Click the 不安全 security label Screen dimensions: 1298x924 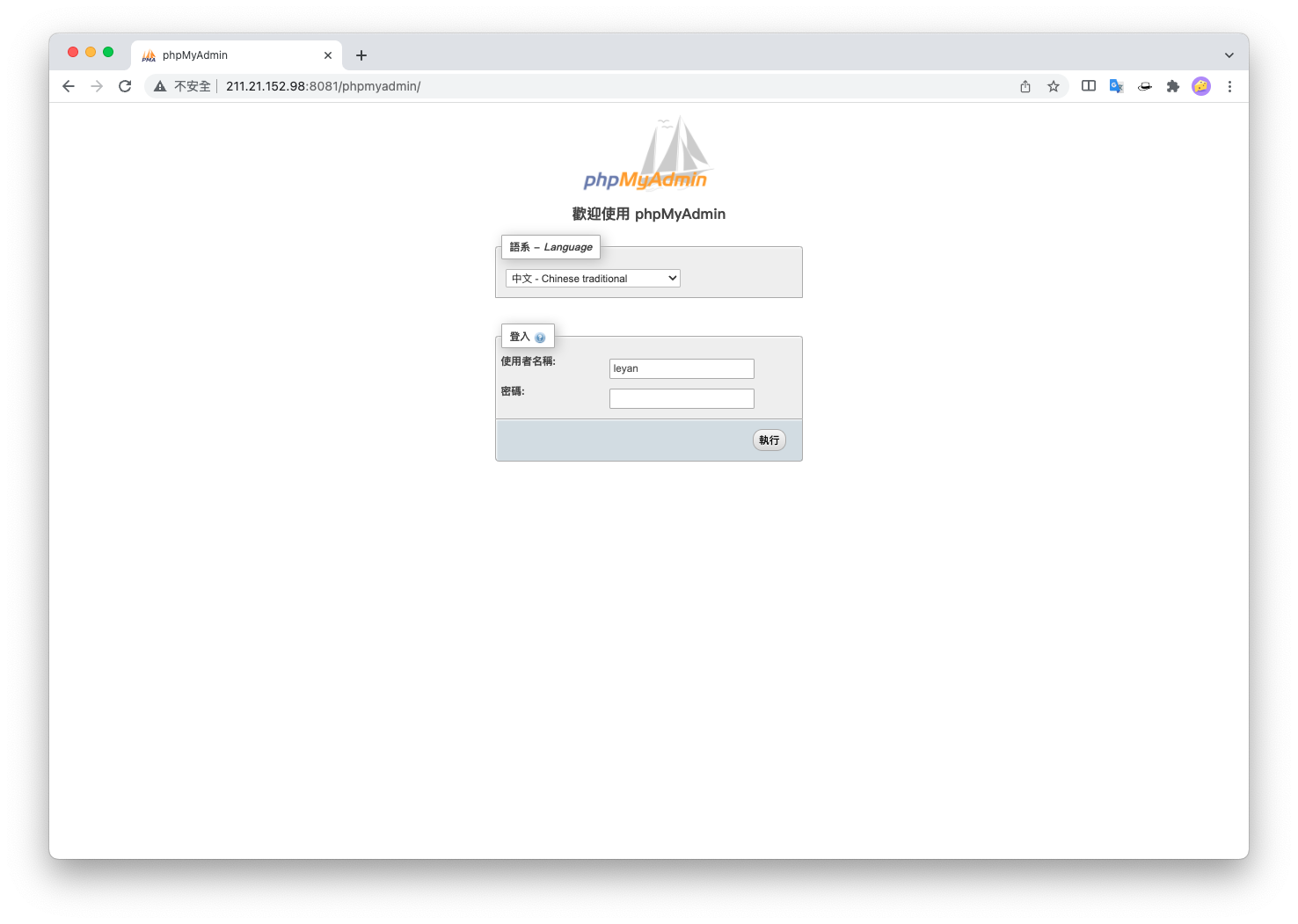point(193,86)
